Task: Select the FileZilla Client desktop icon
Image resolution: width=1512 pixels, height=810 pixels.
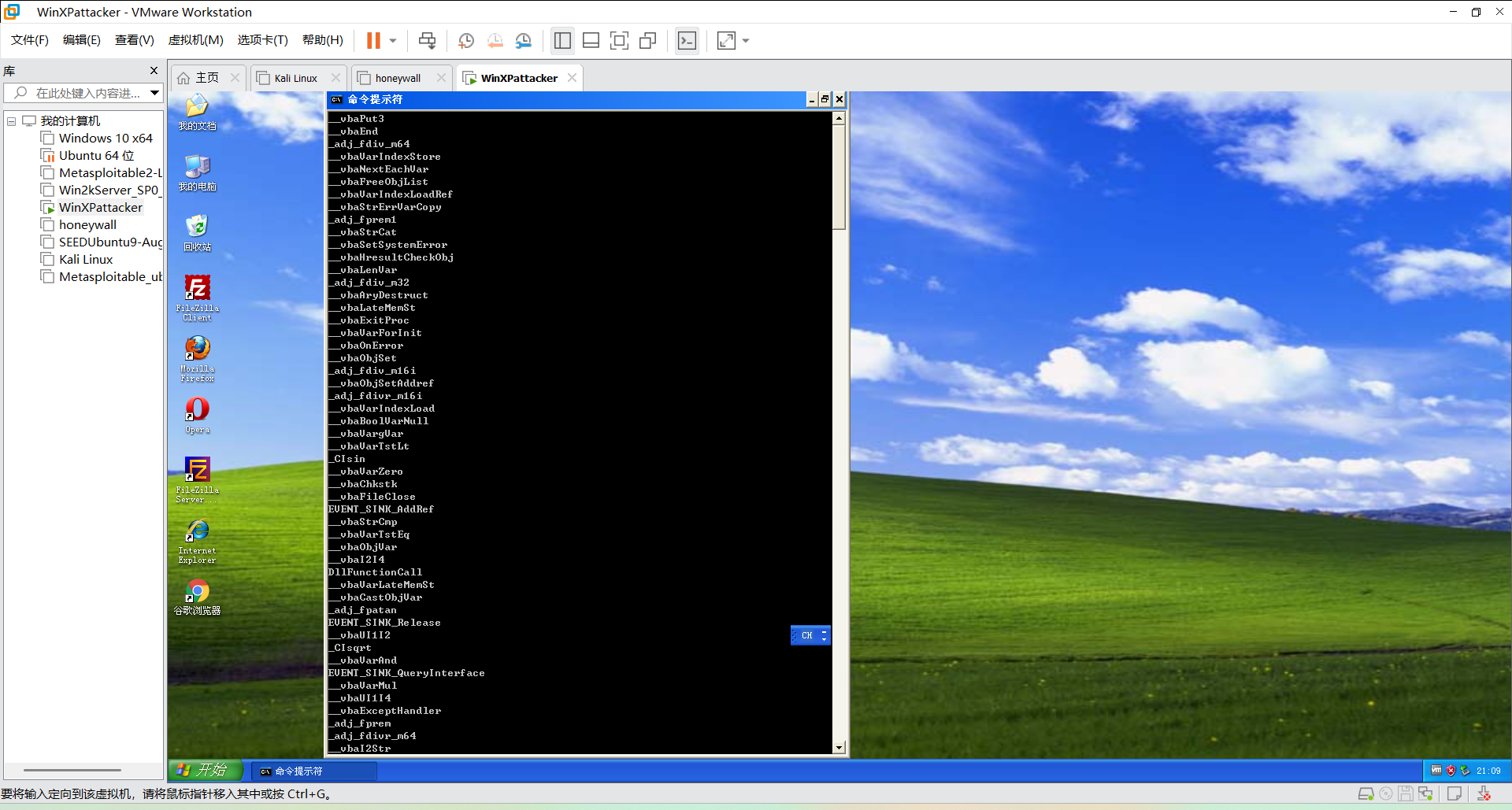Action: click(197, 298)
